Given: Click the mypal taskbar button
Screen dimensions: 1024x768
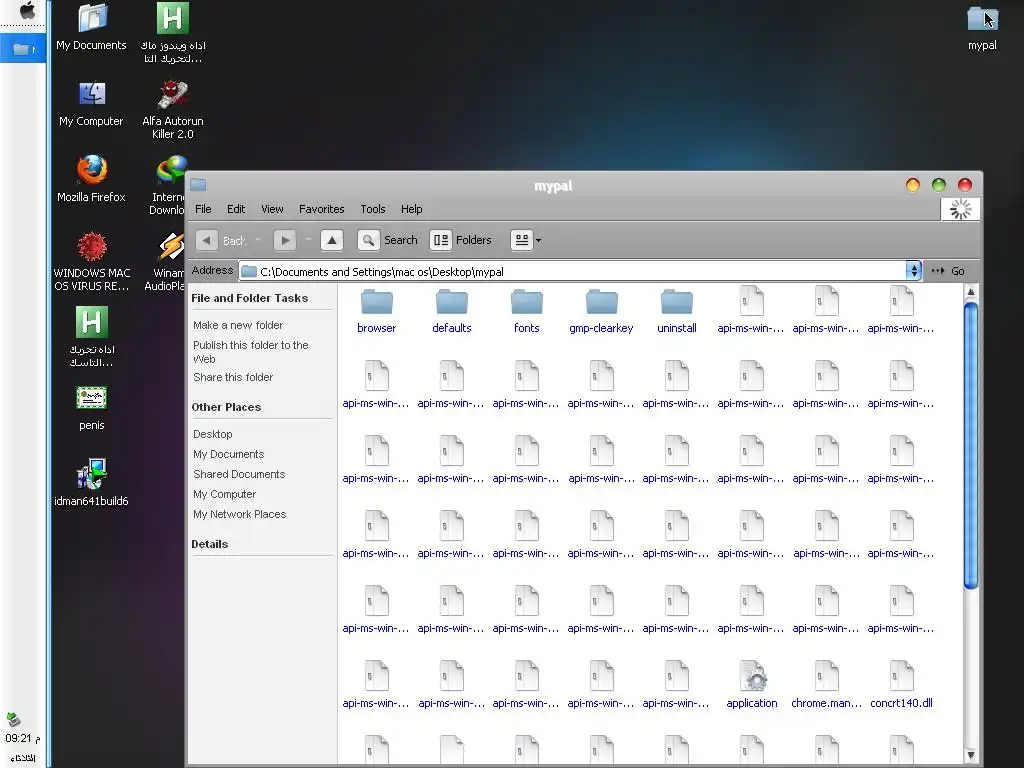Looking at the screenshot, I should point(23,49).
